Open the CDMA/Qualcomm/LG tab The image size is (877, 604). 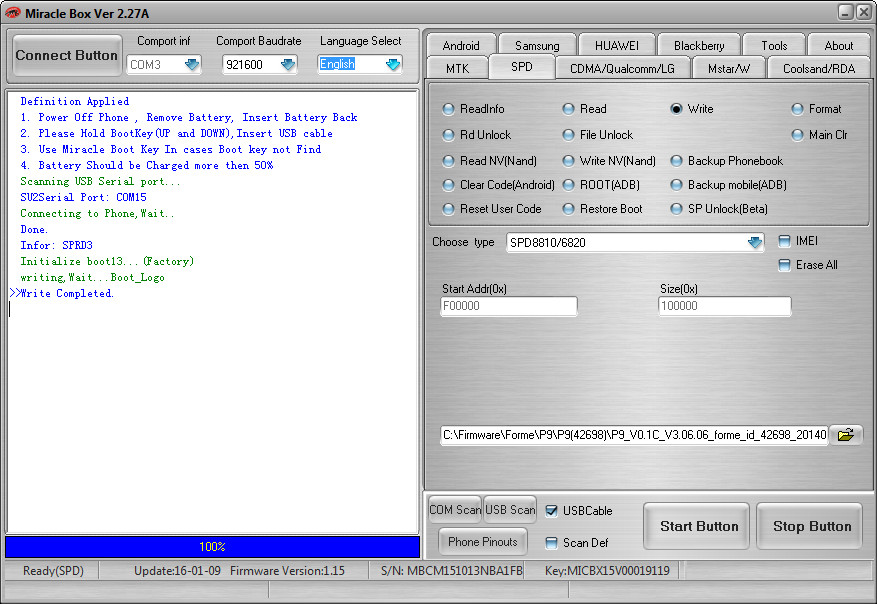click(622, 68)
